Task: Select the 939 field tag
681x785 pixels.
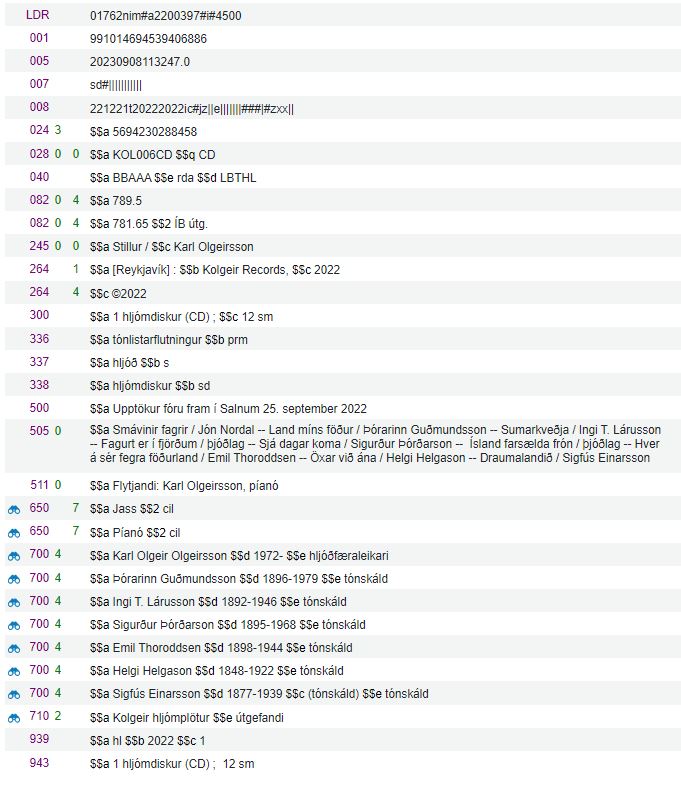Action: pyautogui.click(x=39, y=740)
